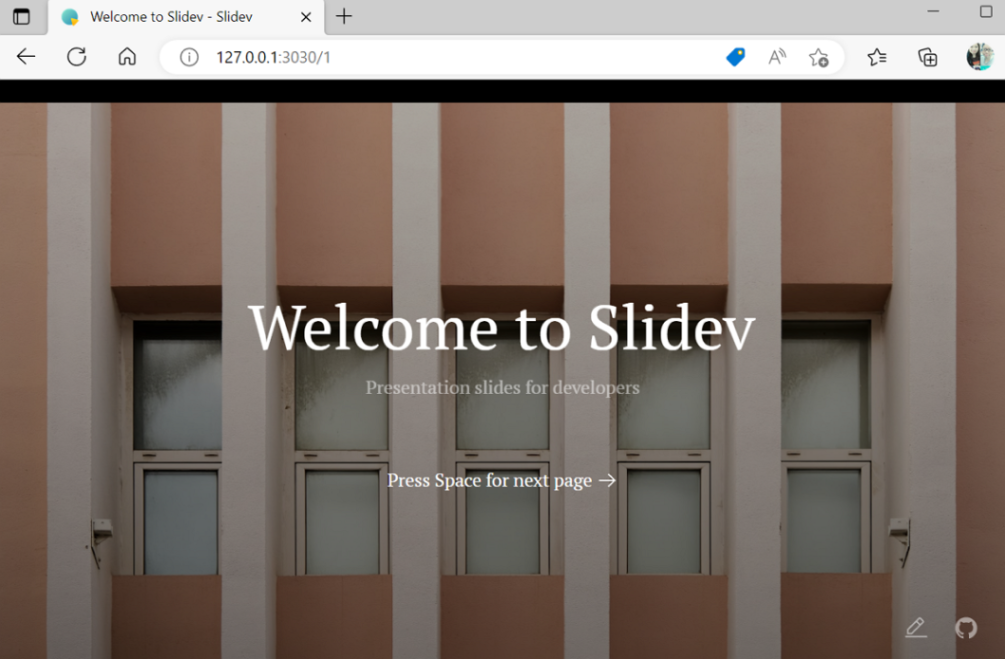The image size is (1005, 659).
Task: Start Read aloud from the address bar
Action: tap(777, 57)
